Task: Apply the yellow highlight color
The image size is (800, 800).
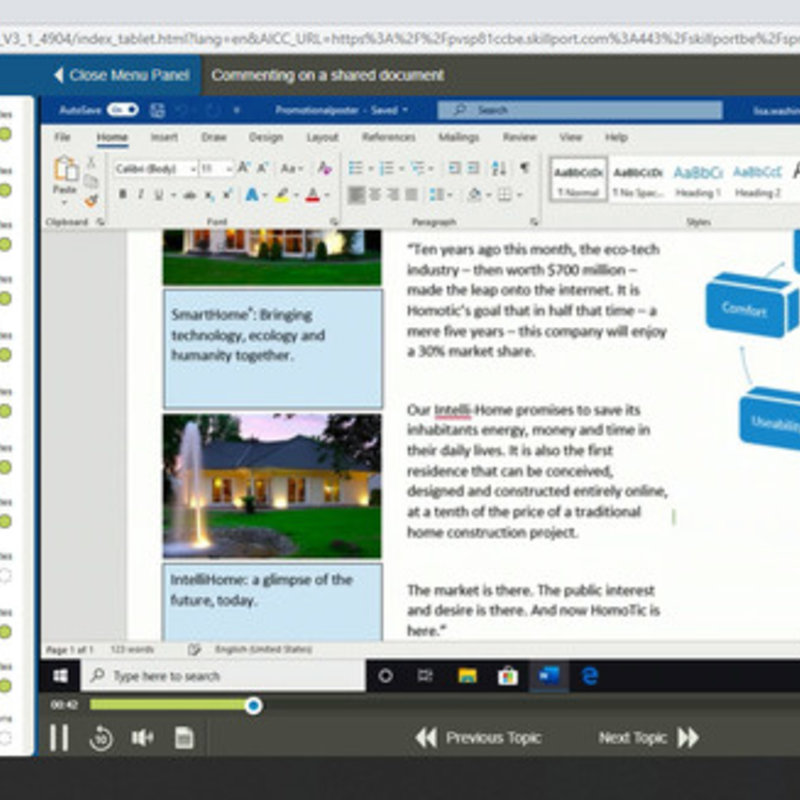Action: tap(282, 194)
